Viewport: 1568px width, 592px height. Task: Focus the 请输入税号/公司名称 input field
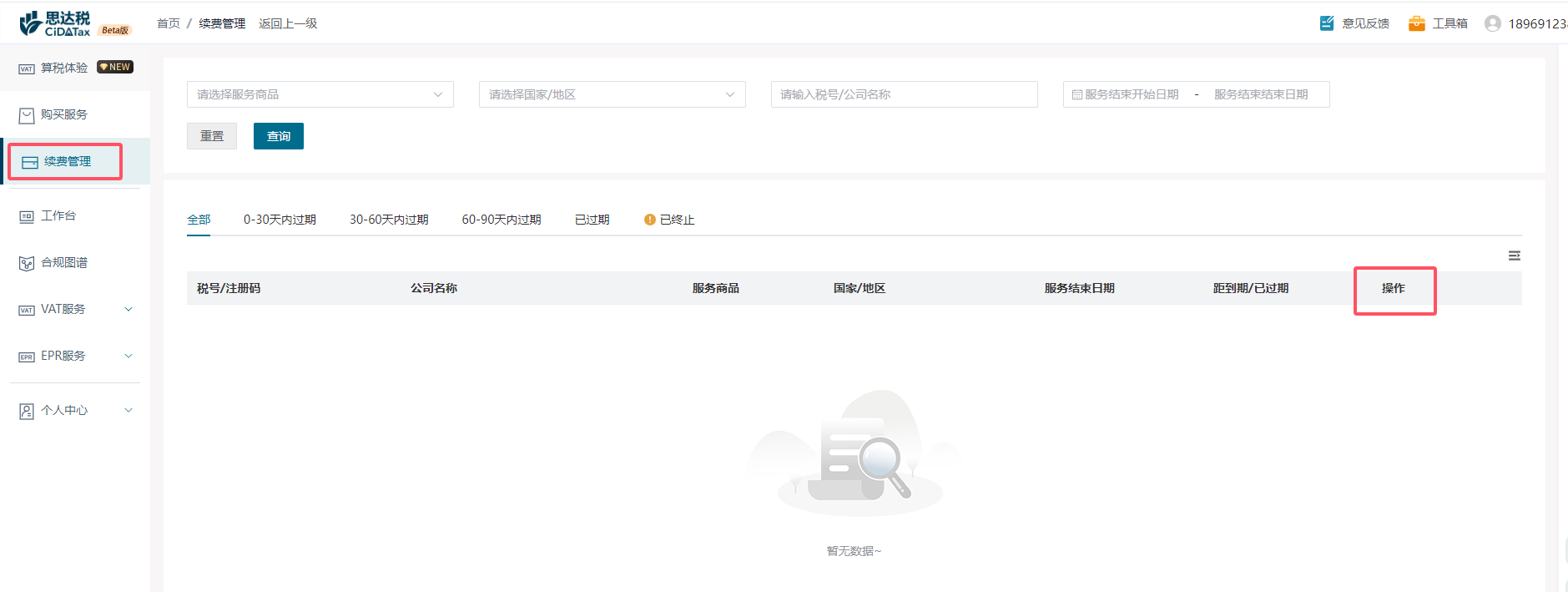(904, 94)
